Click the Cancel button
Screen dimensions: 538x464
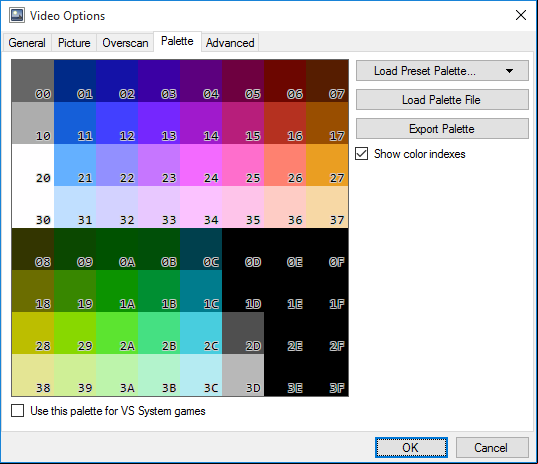pos(492,448)
